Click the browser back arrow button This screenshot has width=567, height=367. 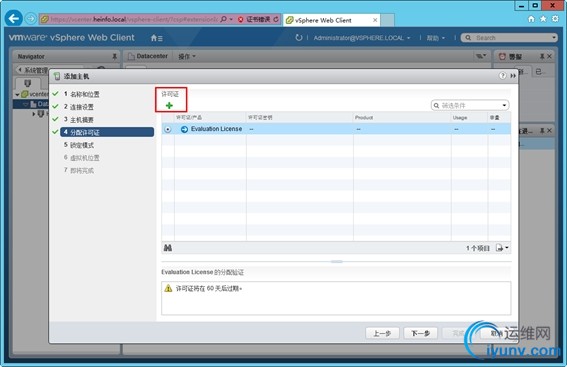[x=14, y=18]
